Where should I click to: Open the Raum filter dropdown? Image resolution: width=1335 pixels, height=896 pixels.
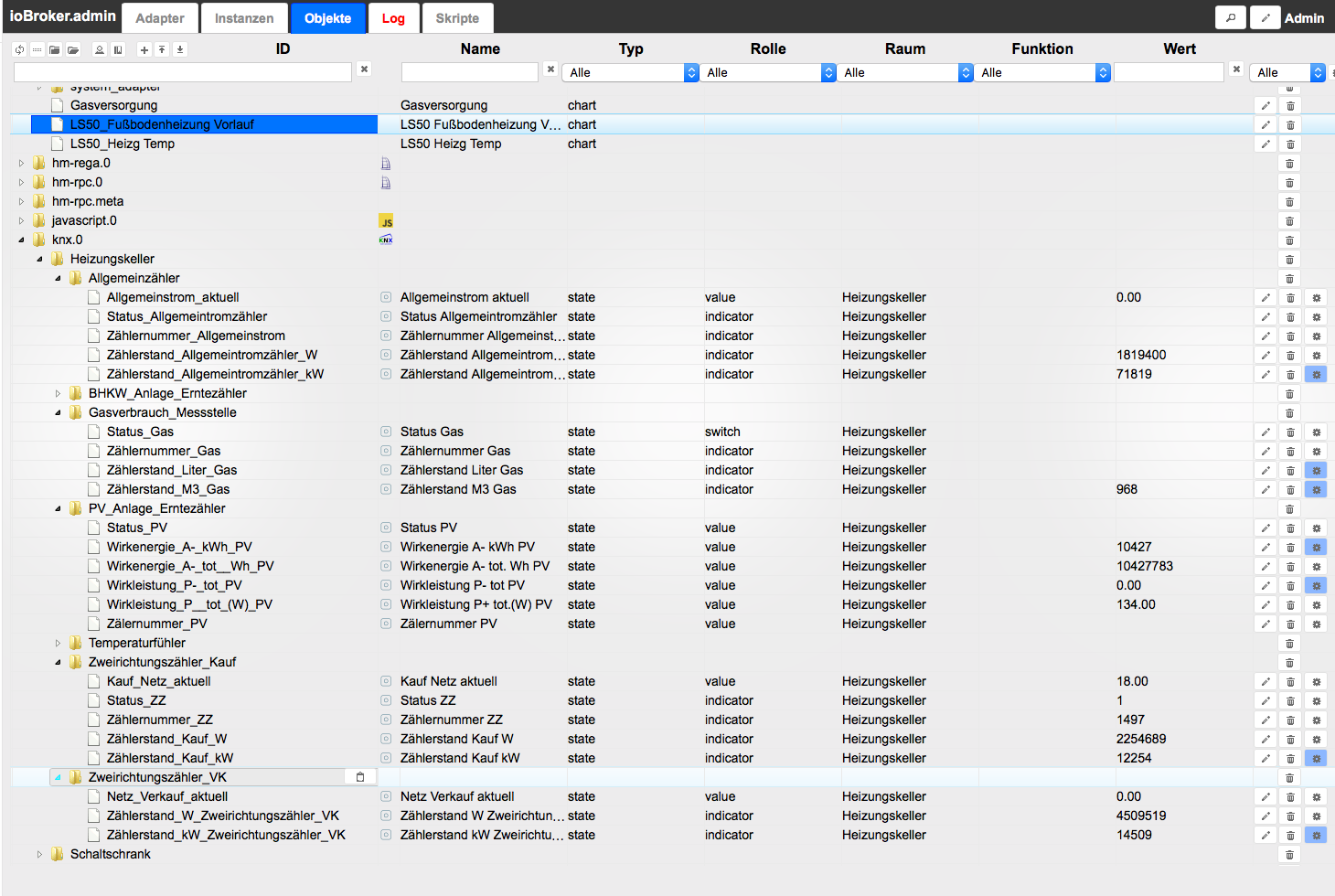pos(904,72)
